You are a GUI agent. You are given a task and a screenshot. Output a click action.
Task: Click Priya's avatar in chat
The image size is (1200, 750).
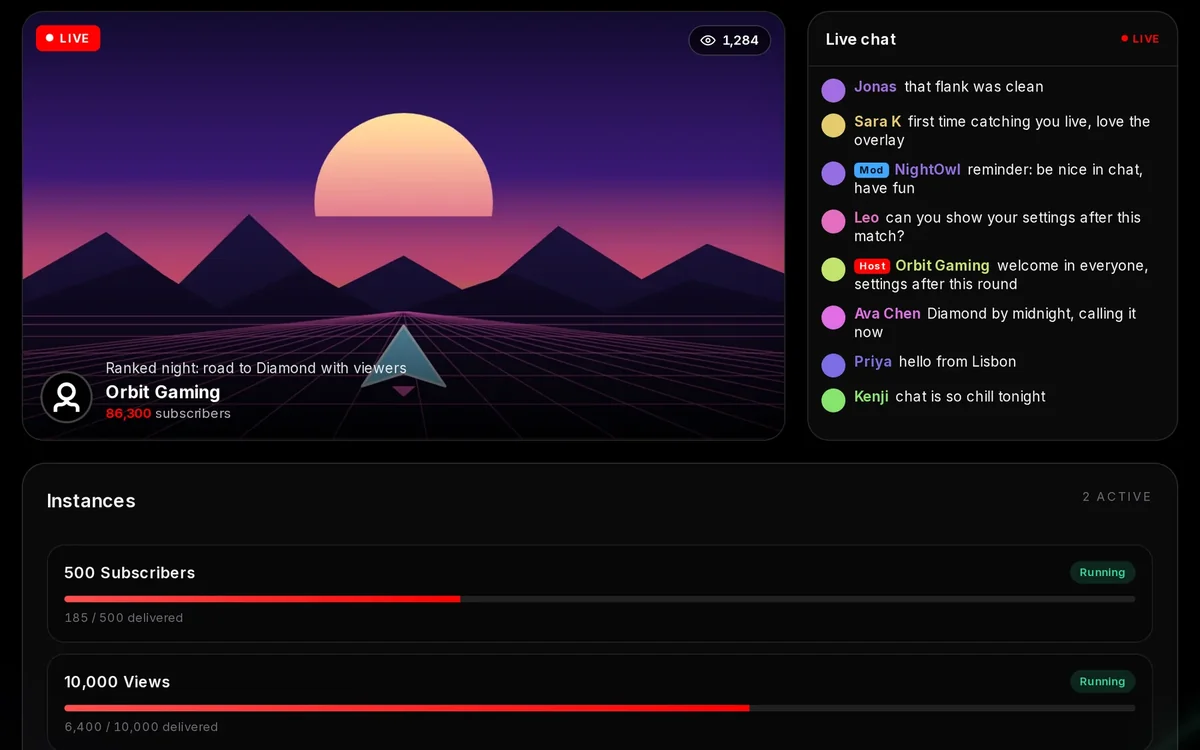click(834, 365)
